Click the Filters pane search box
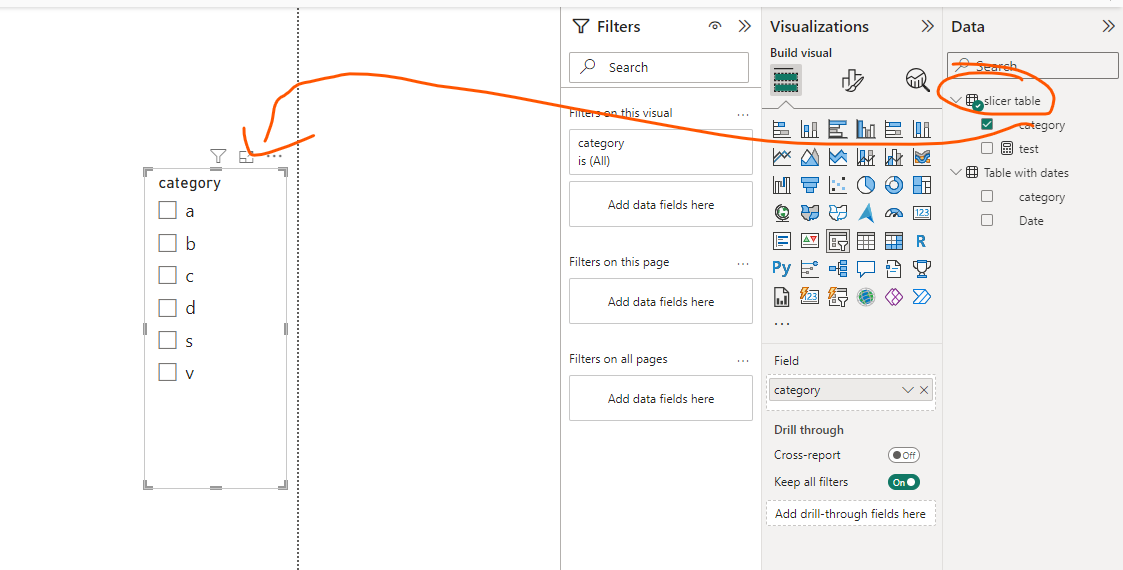1123x570 pixels. 659,67
